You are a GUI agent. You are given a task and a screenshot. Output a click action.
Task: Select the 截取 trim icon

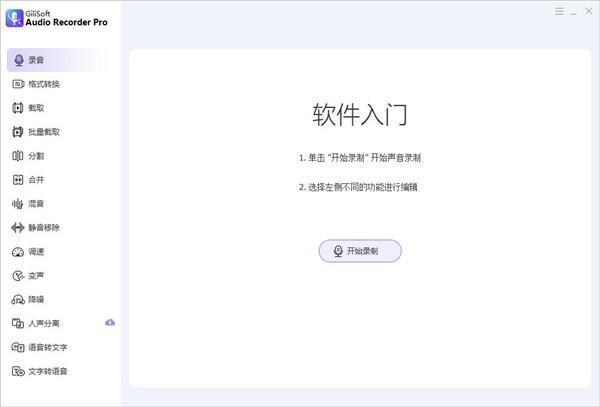[x=18, y=108]
